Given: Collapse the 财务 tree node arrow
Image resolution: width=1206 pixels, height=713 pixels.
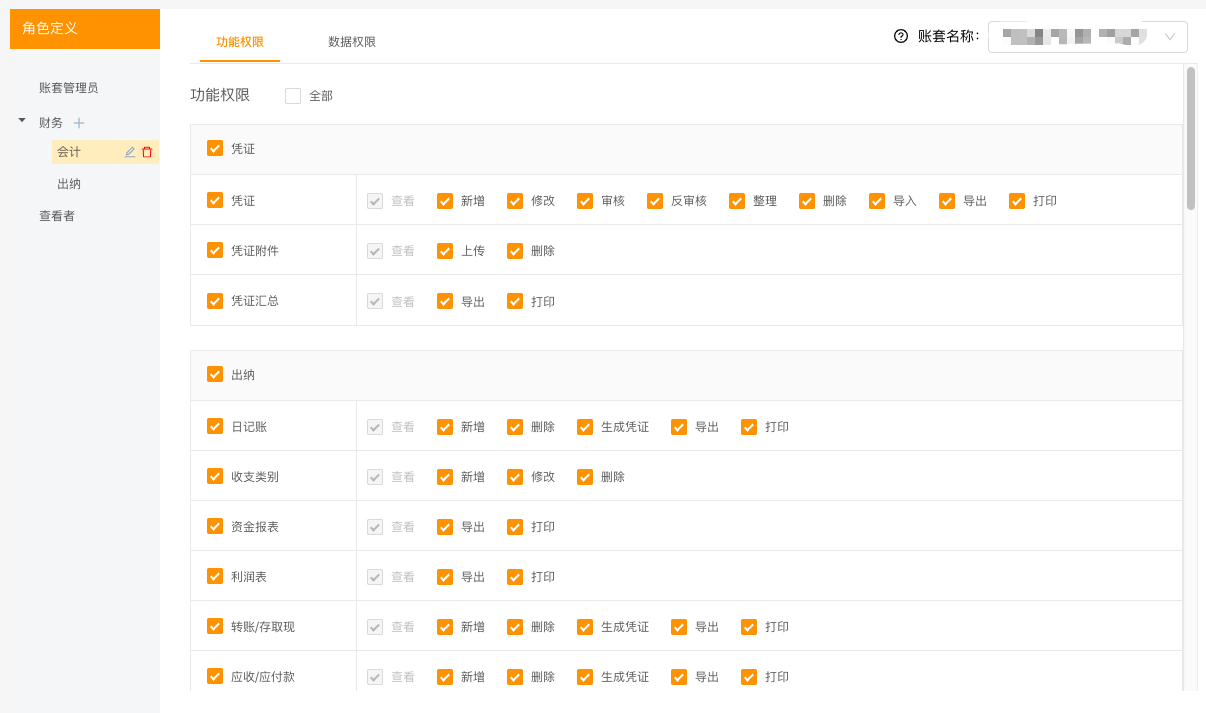Looking at the screenshot, I should (x=22, y=121).
